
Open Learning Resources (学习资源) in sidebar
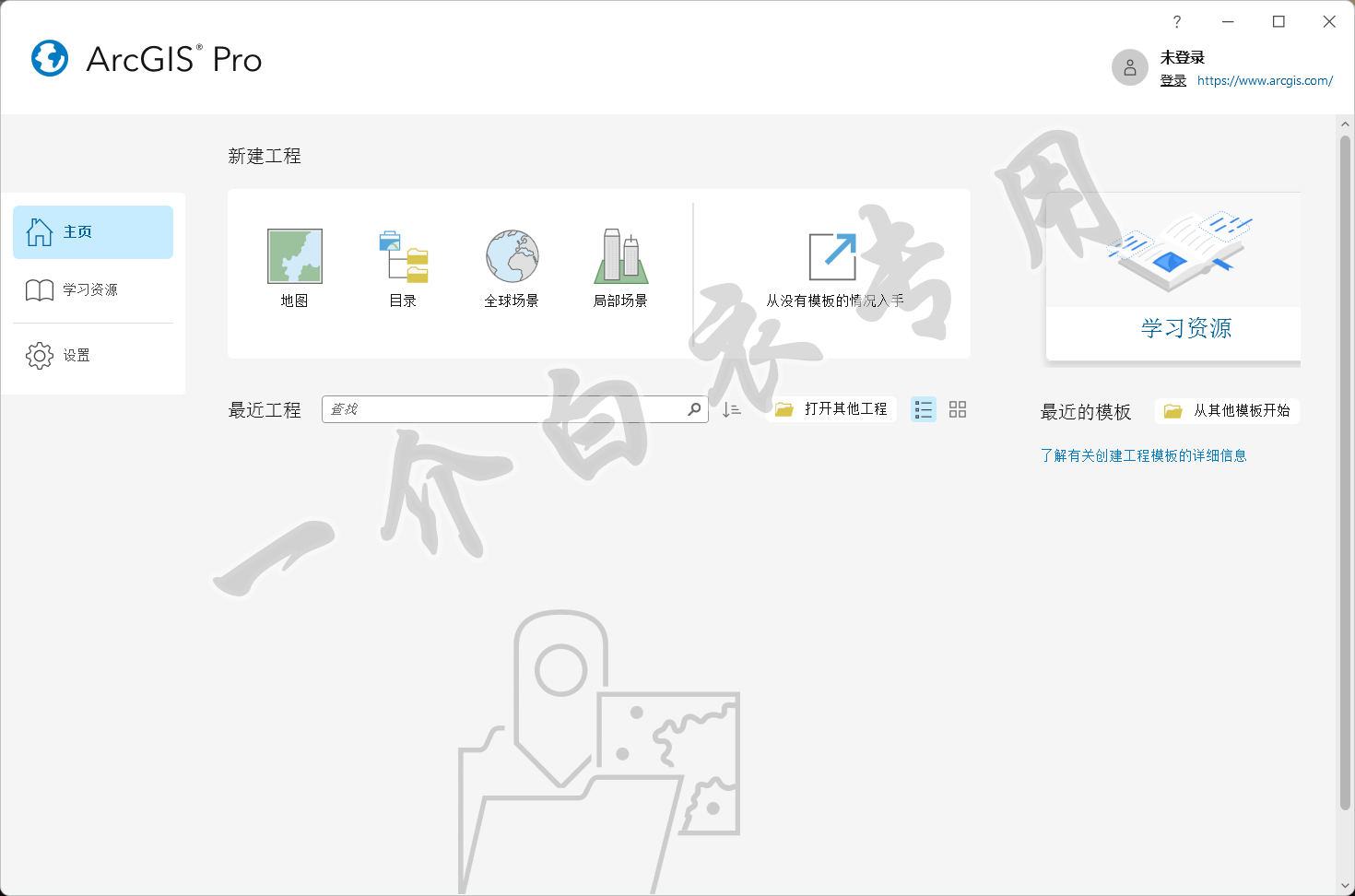[93, 290]
